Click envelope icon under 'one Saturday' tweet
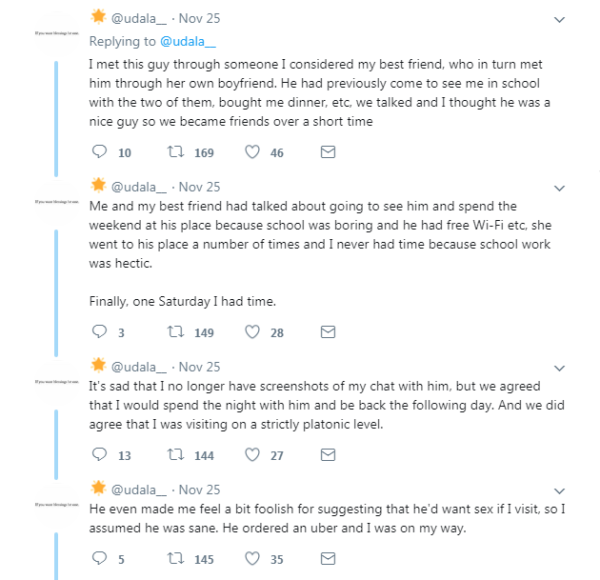Screen dimensions: 600x580 pyautogui.click(x=328, y=332)
